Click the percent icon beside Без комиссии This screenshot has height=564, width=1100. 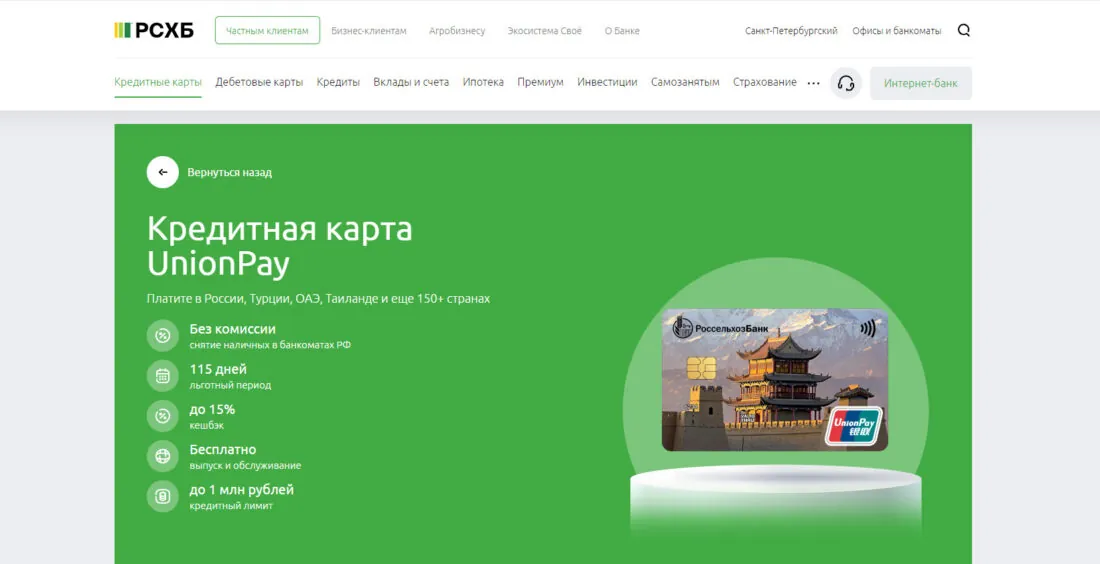163,336
